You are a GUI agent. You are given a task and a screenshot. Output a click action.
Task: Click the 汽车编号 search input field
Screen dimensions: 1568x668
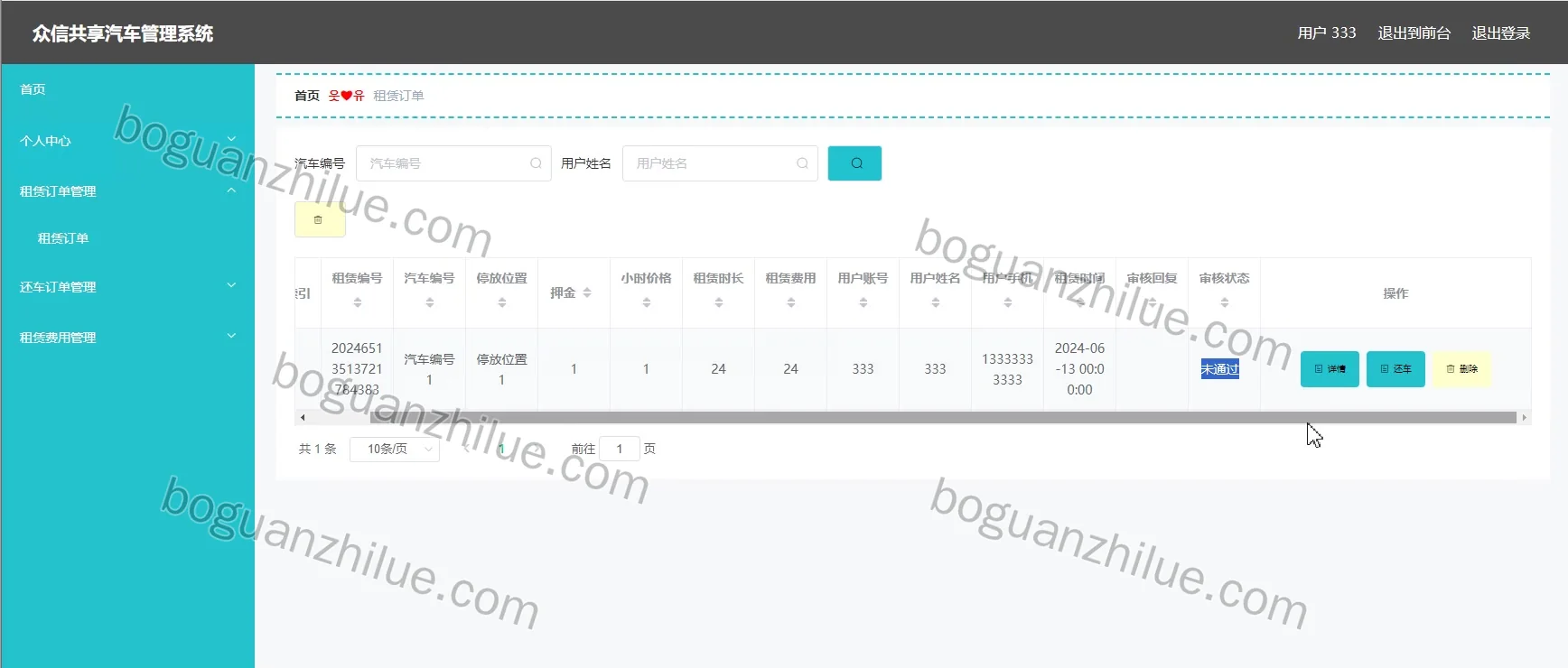(453, 163)
